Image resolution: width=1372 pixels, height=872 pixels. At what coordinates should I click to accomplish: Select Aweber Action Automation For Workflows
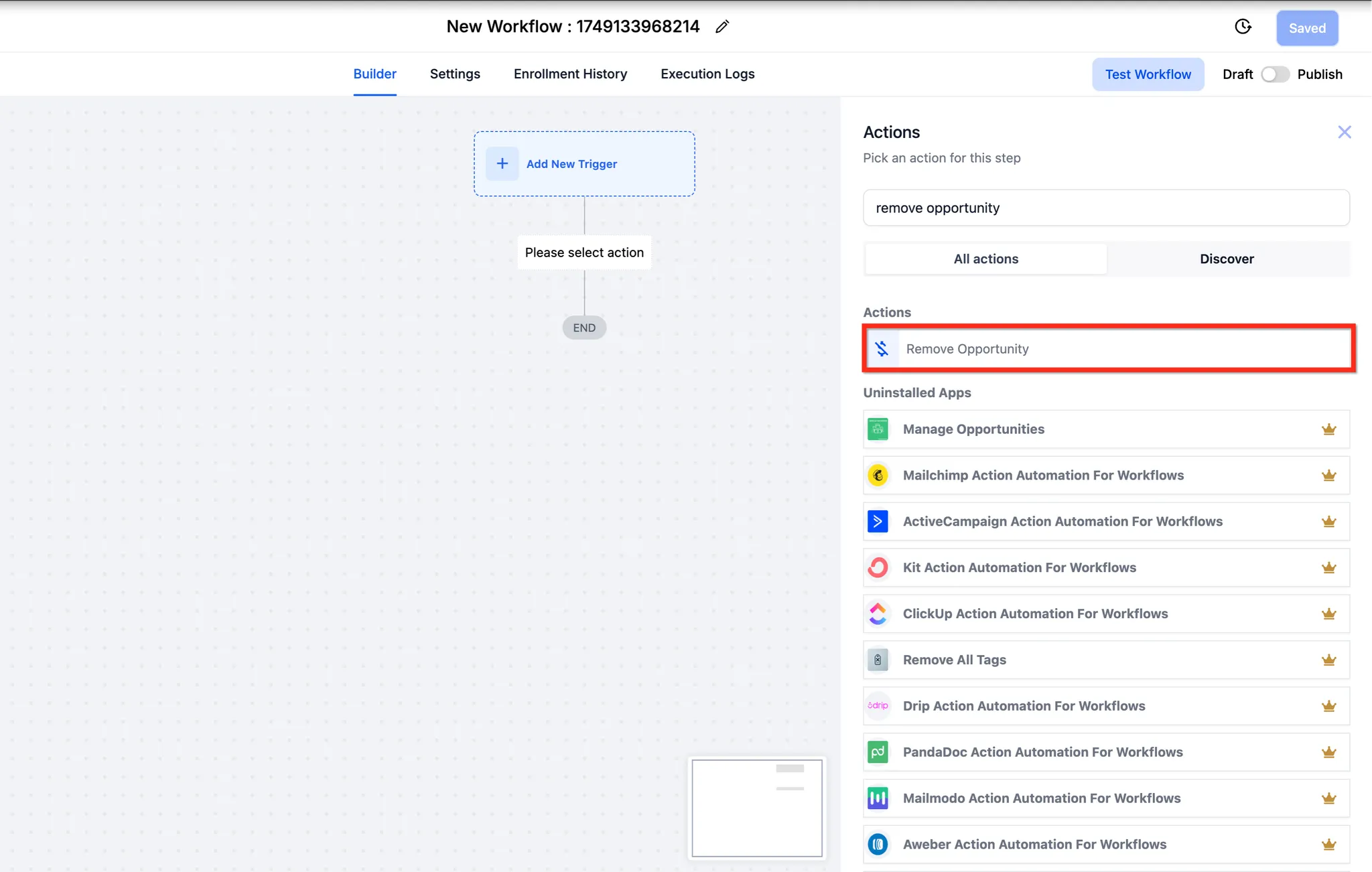[x=1034, y=844]
